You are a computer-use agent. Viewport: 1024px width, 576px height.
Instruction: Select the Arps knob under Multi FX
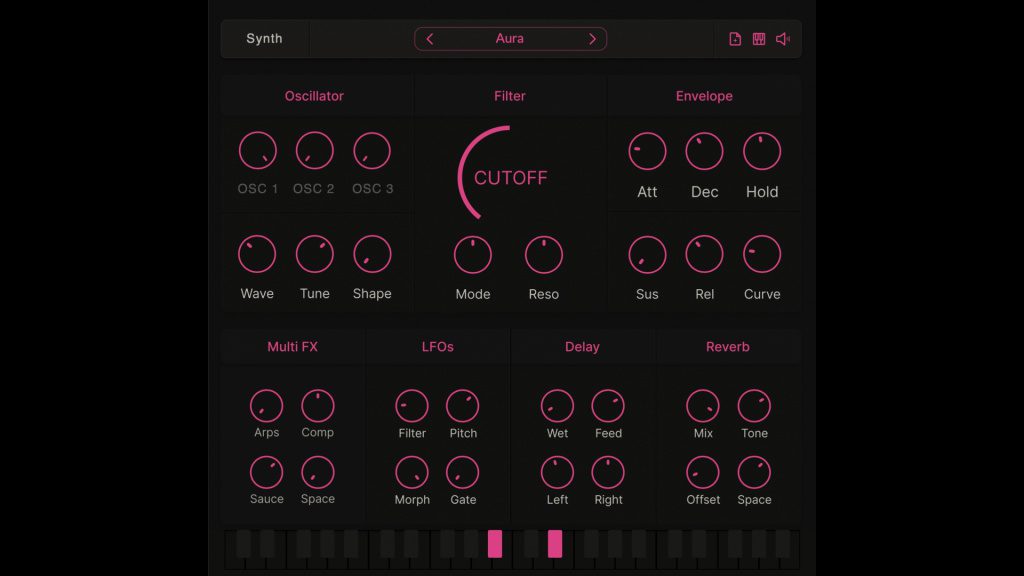point(266,405)
